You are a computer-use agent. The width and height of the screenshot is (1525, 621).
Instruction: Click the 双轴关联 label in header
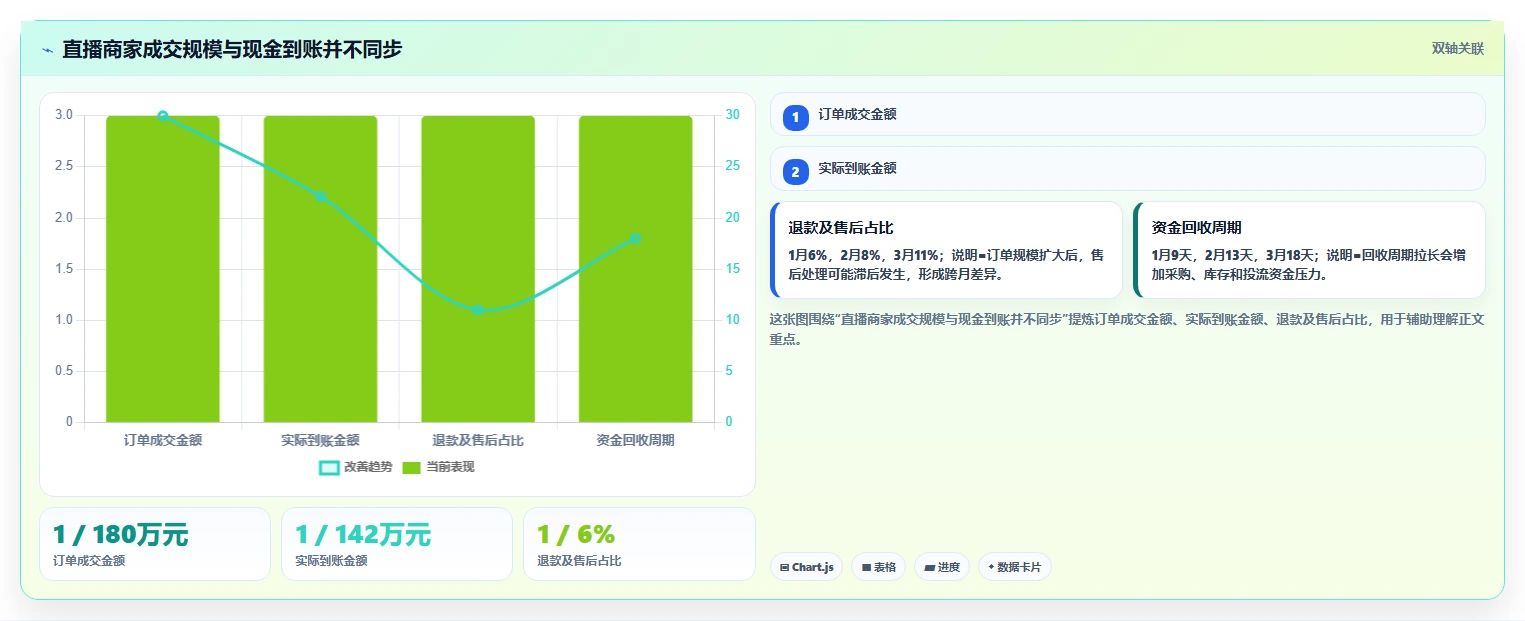[1457, 49]
